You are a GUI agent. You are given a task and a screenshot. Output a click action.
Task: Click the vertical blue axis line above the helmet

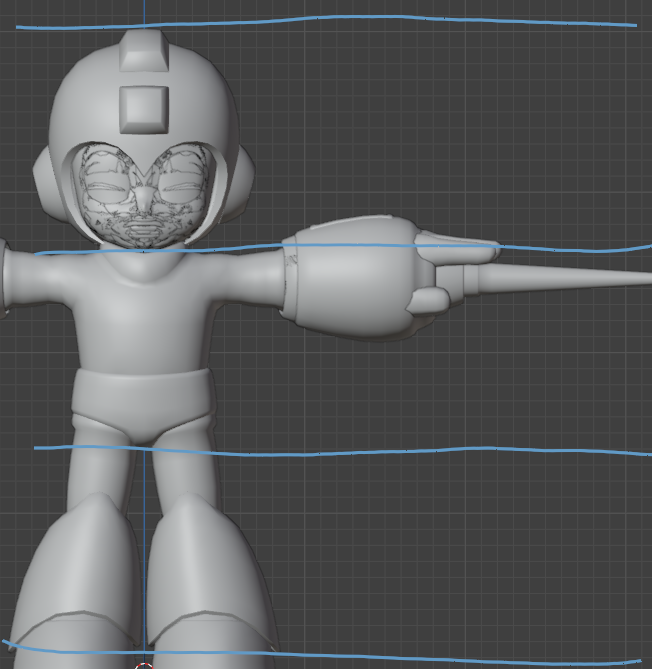coord(143,12)
